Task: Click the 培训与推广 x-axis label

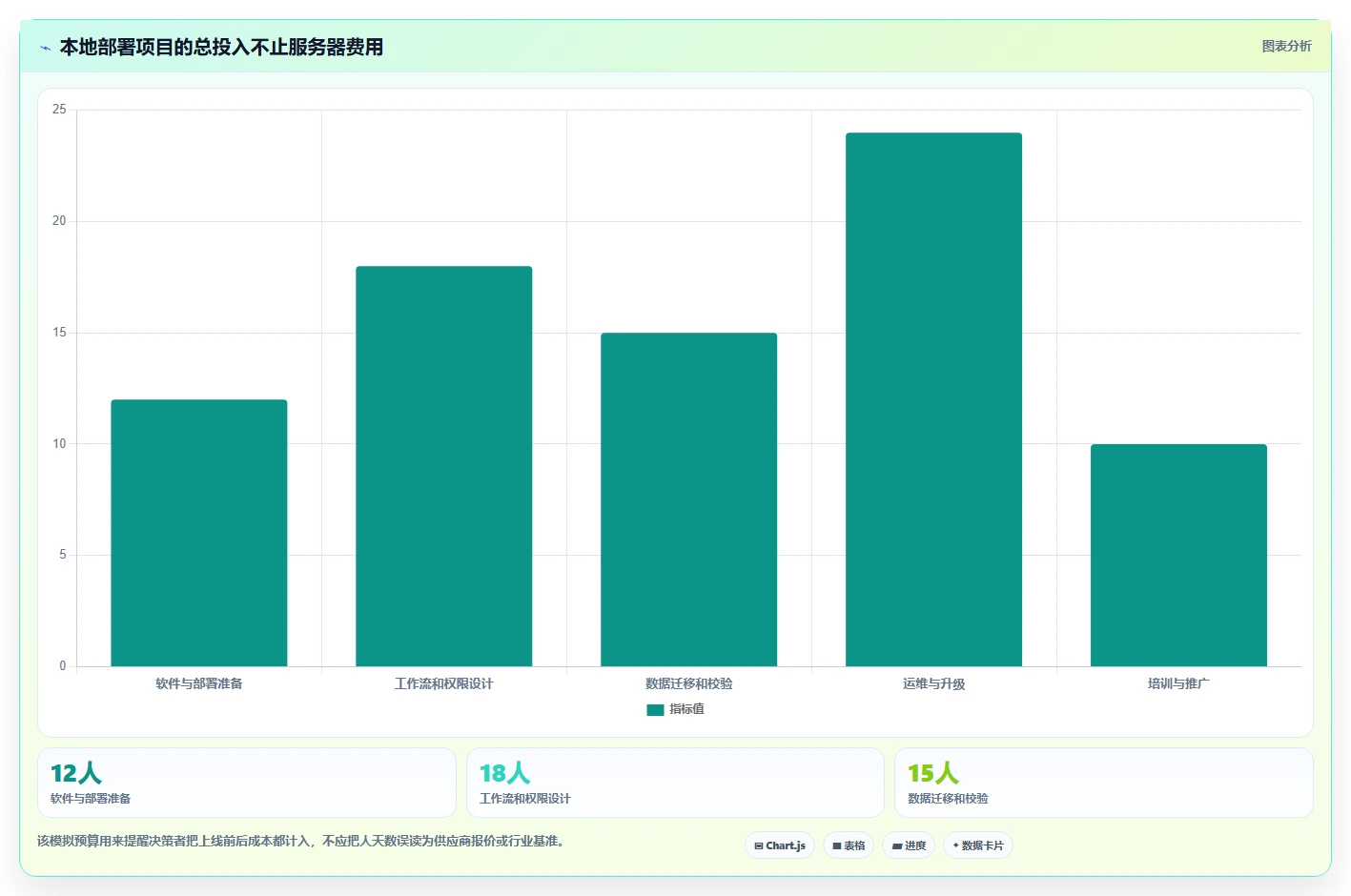Action: 1178,683
